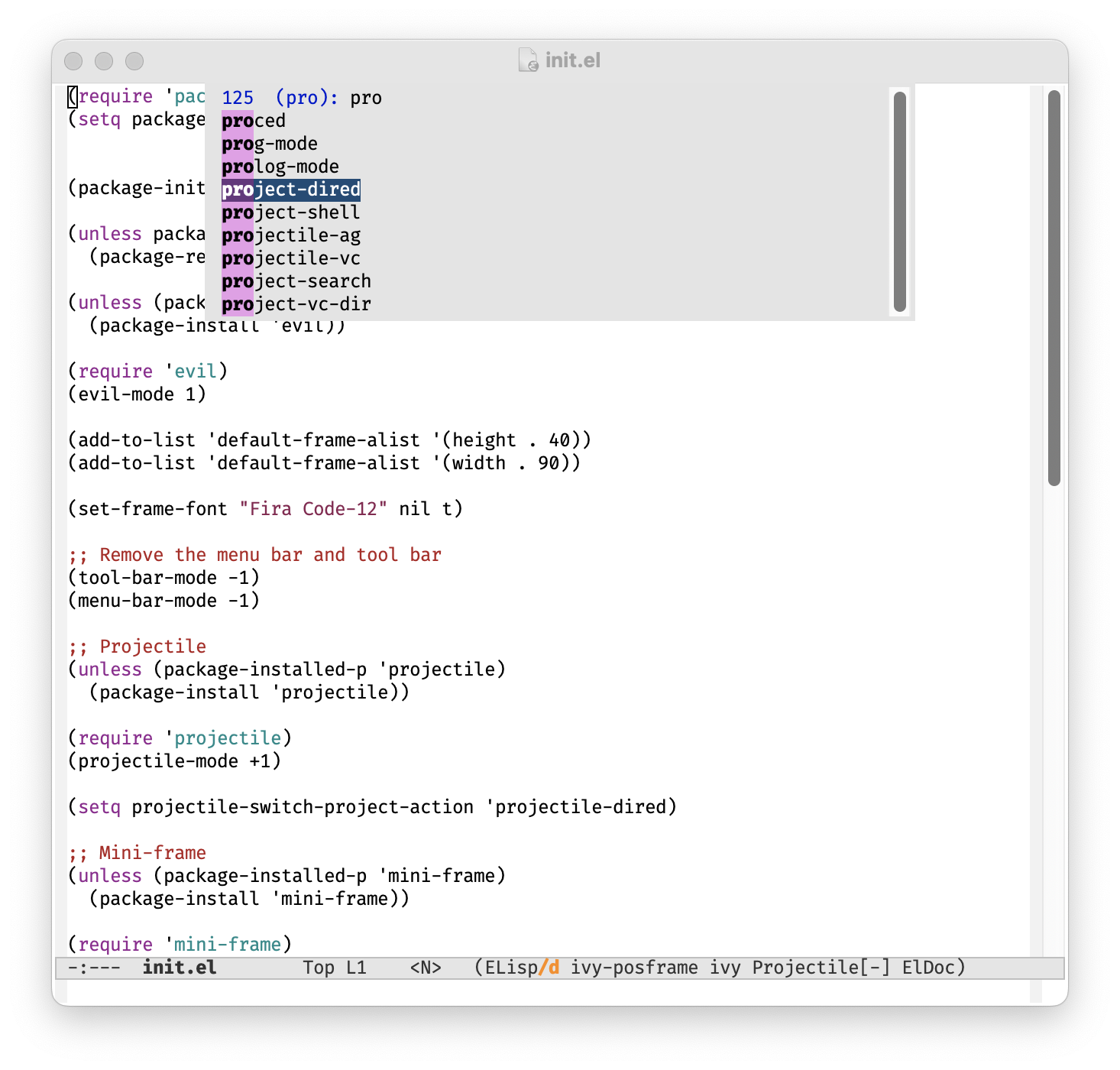
Task: Click the Top L1 position indicator
Action: click(x=335, y=968)
